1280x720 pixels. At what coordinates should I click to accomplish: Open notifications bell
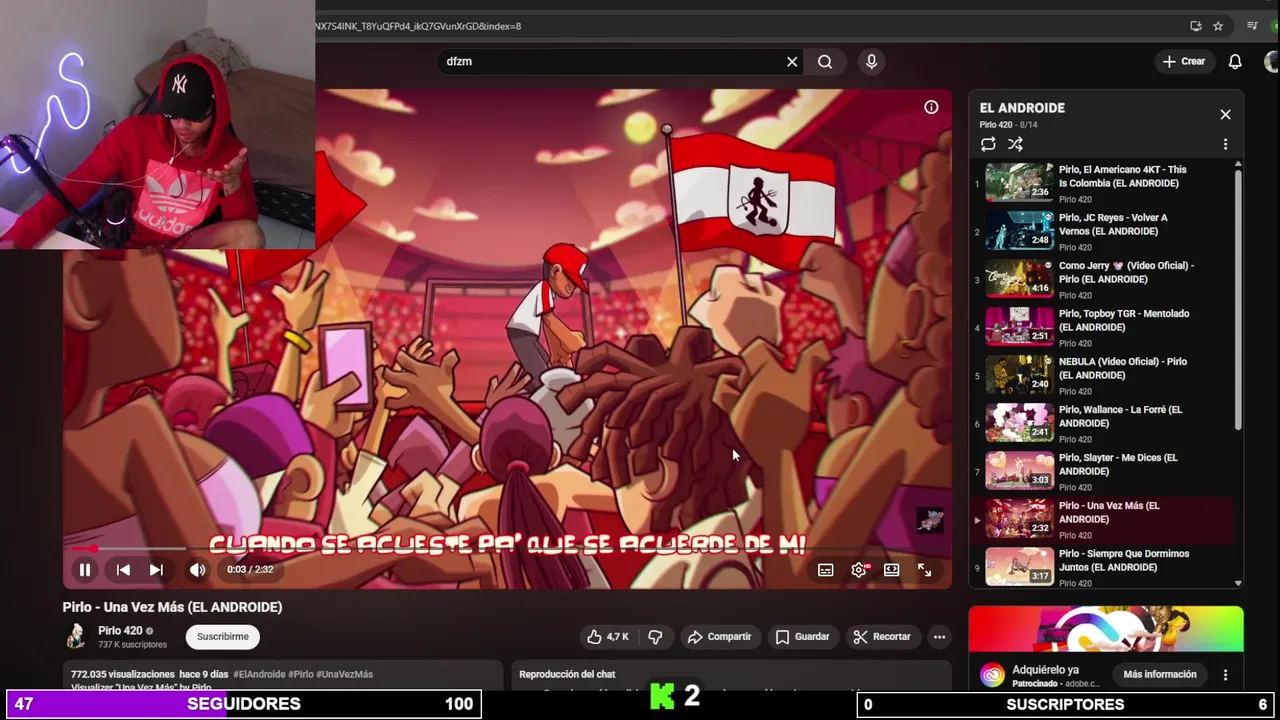coord(1235,62)
